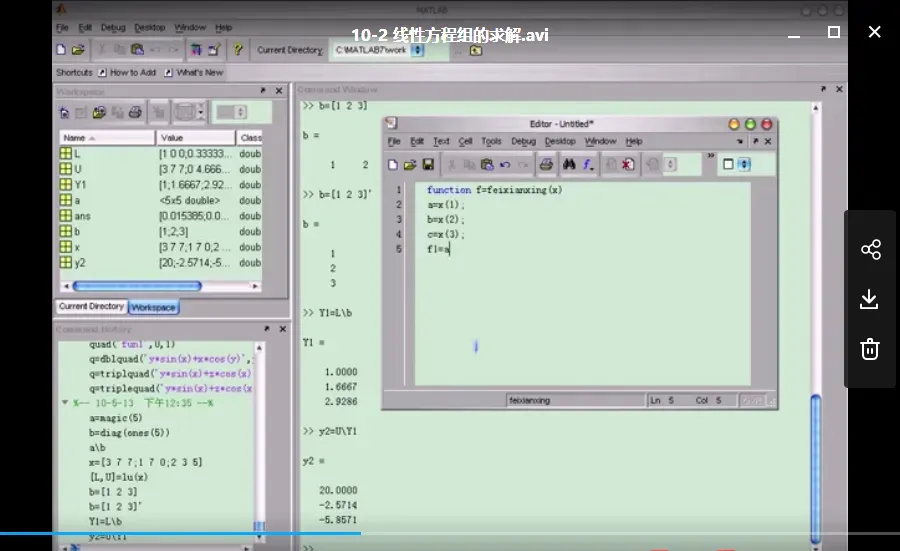Click Paste icon in Editor toolbar
Image resolution: width=900 pixels, height=551 pixels.
487,165
